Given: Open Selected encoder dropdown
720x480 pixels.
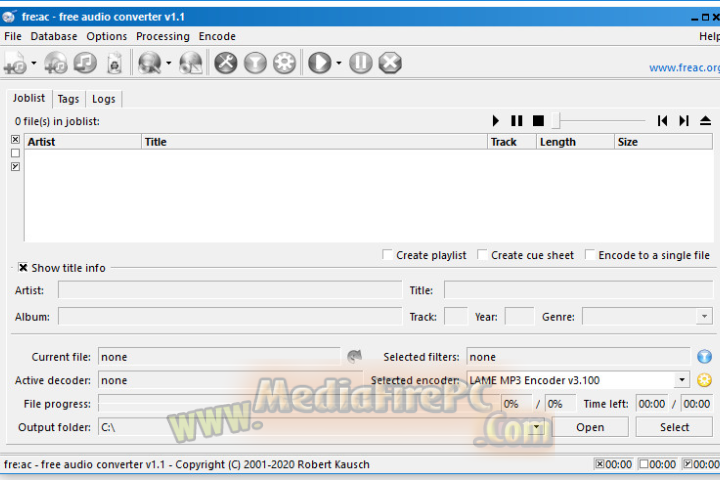Looking at the screenshot, I should (x=682, y=380).
